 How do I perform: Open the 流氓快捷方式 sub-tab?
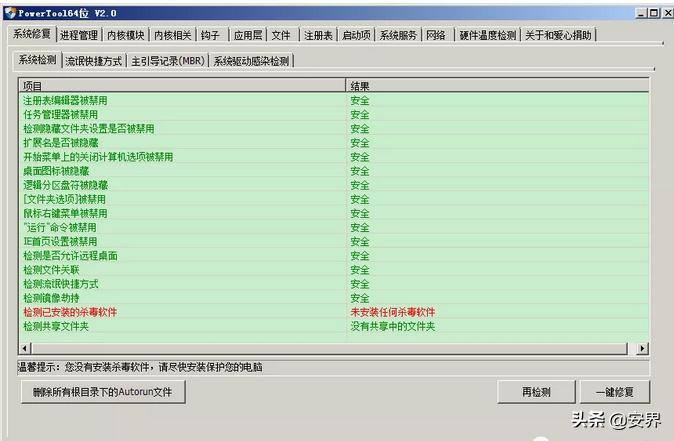94,61
